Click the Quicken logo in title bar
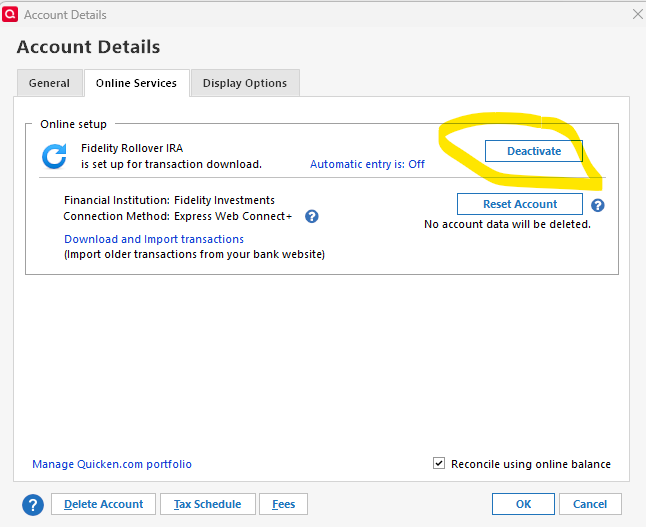 click(x=10, y=14)
